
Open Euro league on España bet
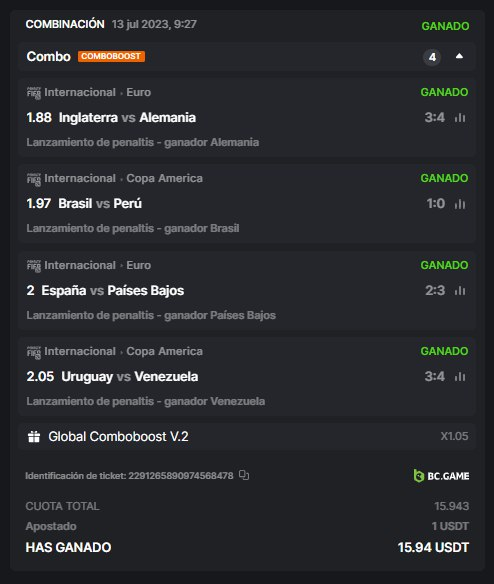(139, 265)
